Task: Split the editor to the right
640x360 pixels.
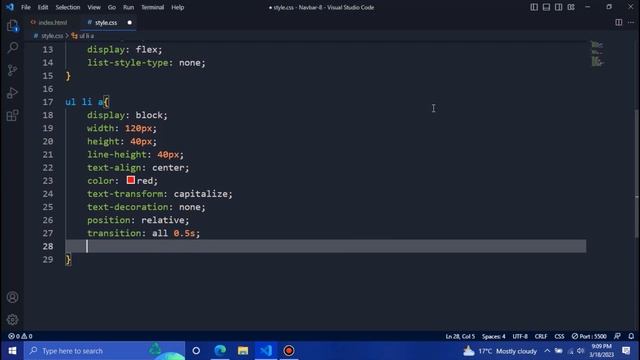Action: point(619,22)
